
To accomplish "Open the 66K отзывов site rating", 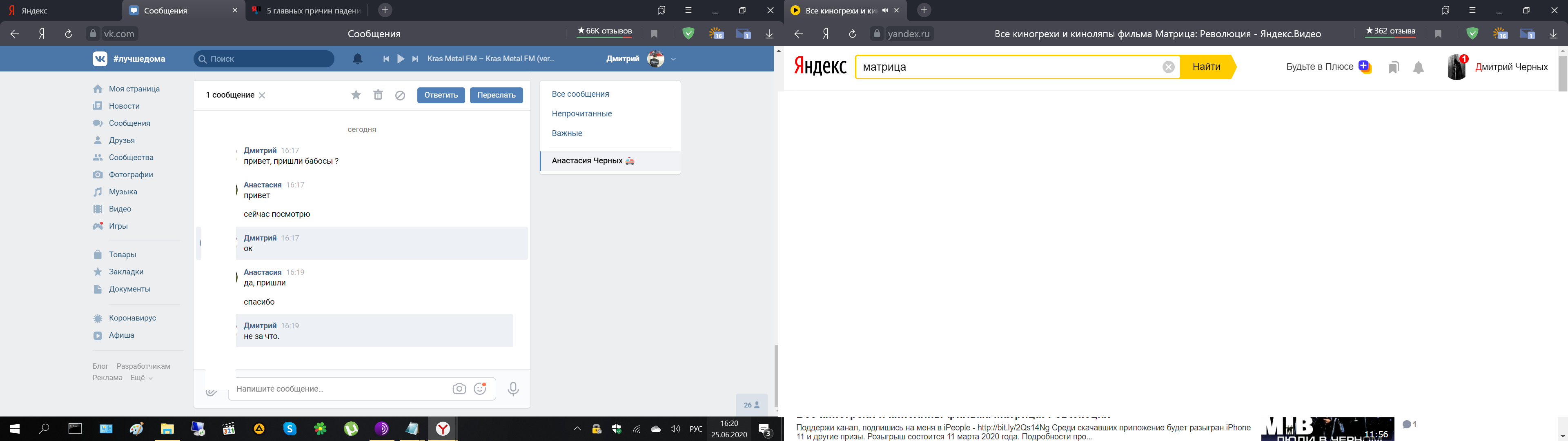I will [x=604, y=32].
